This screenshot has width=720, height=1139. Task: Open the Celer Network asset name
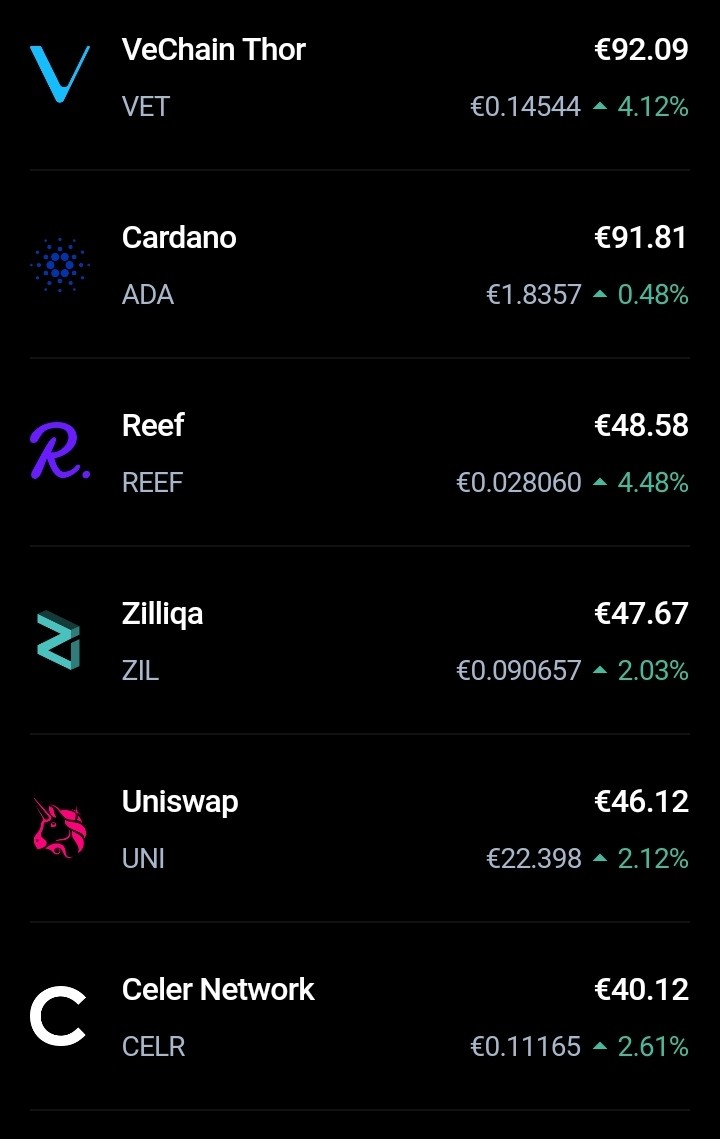[218, 989]
